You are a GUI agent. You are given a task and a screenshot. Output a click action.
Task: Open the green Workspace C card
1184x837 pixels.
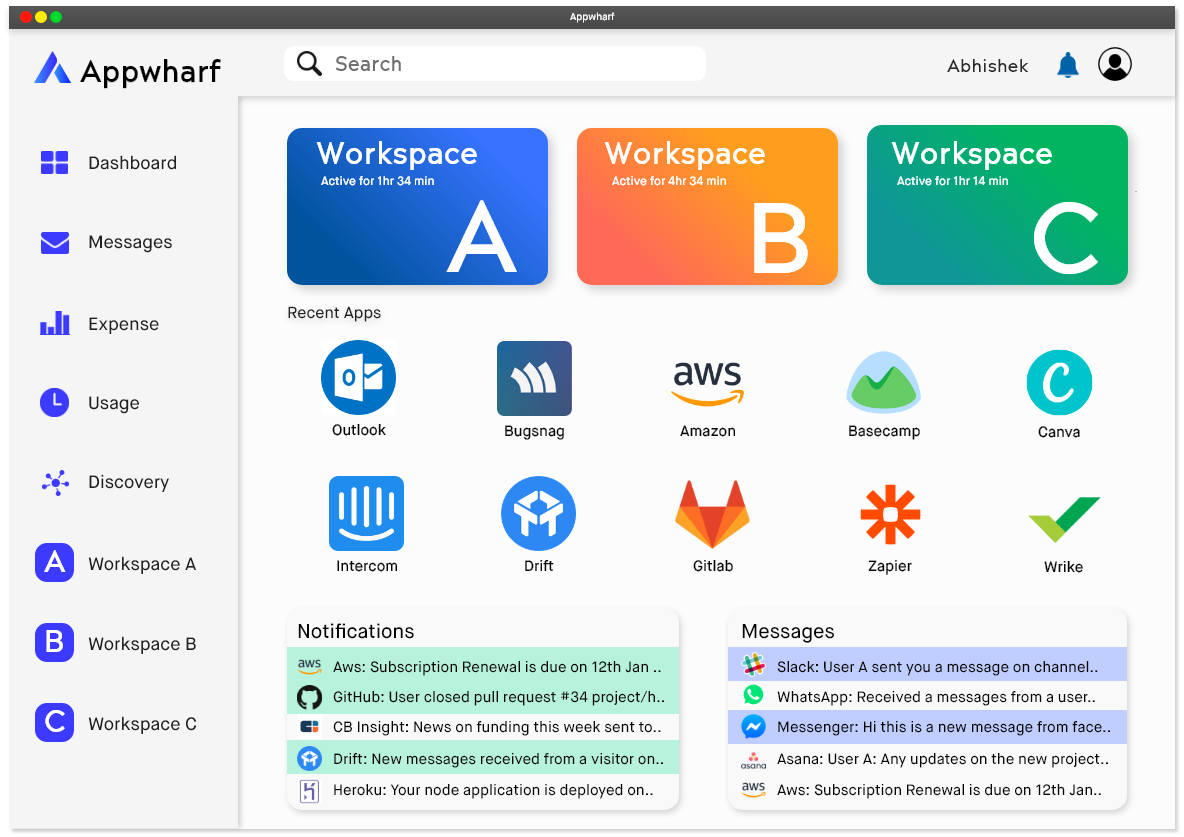[x=996, y=206]
